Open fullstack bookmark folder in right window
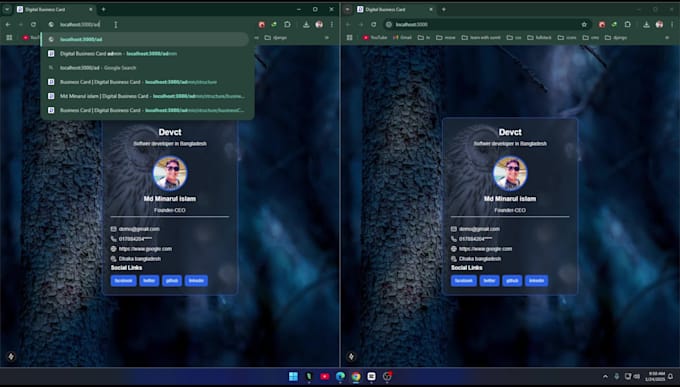This screenshot has width=680, height=387. (x=539, y=38)
